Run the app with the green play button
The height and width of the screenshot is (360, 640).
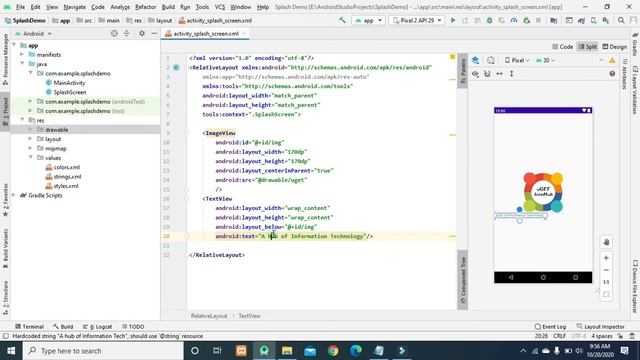(453, 20)
